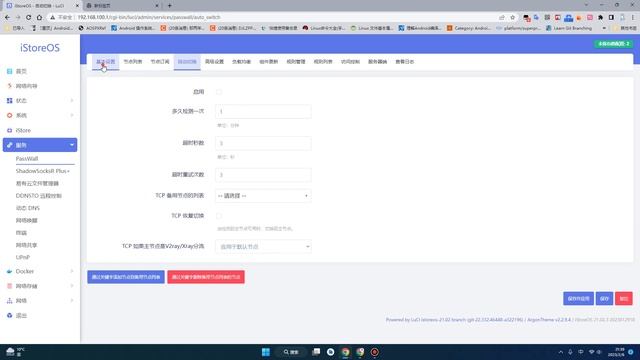Click the timeout seconds (超时秒数) input field
This screenshot has width=640, height=360.
click(x=263, y=143)
